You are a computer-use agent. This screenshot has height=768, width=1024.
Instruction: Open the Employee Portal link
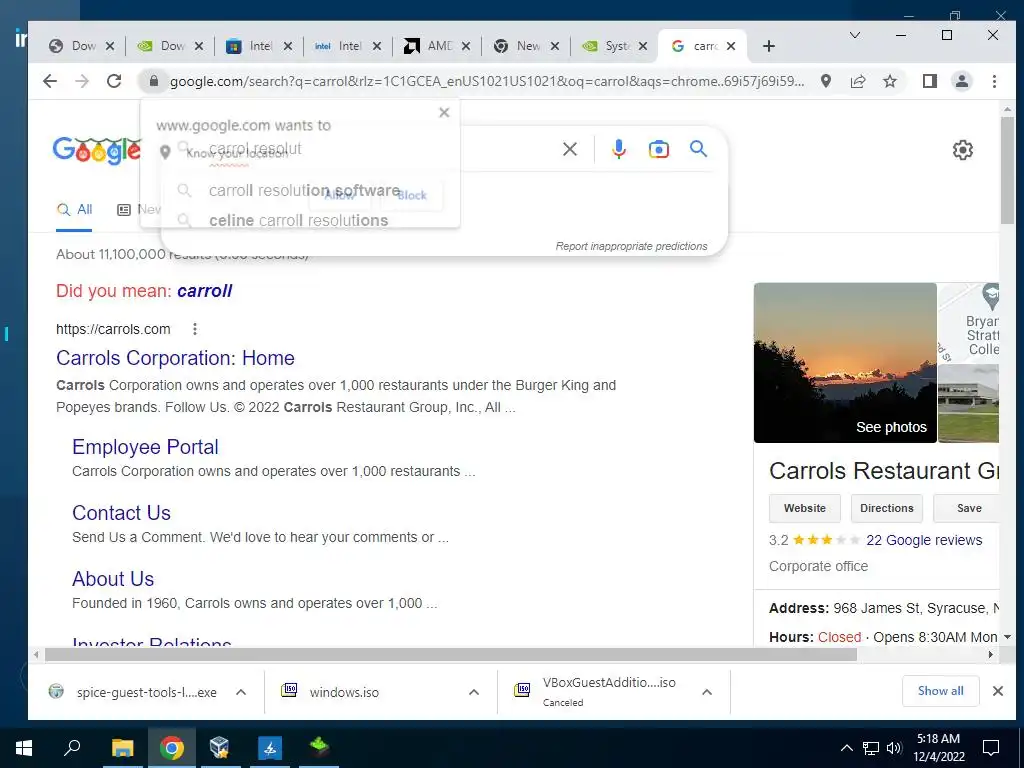click(145, 447)
